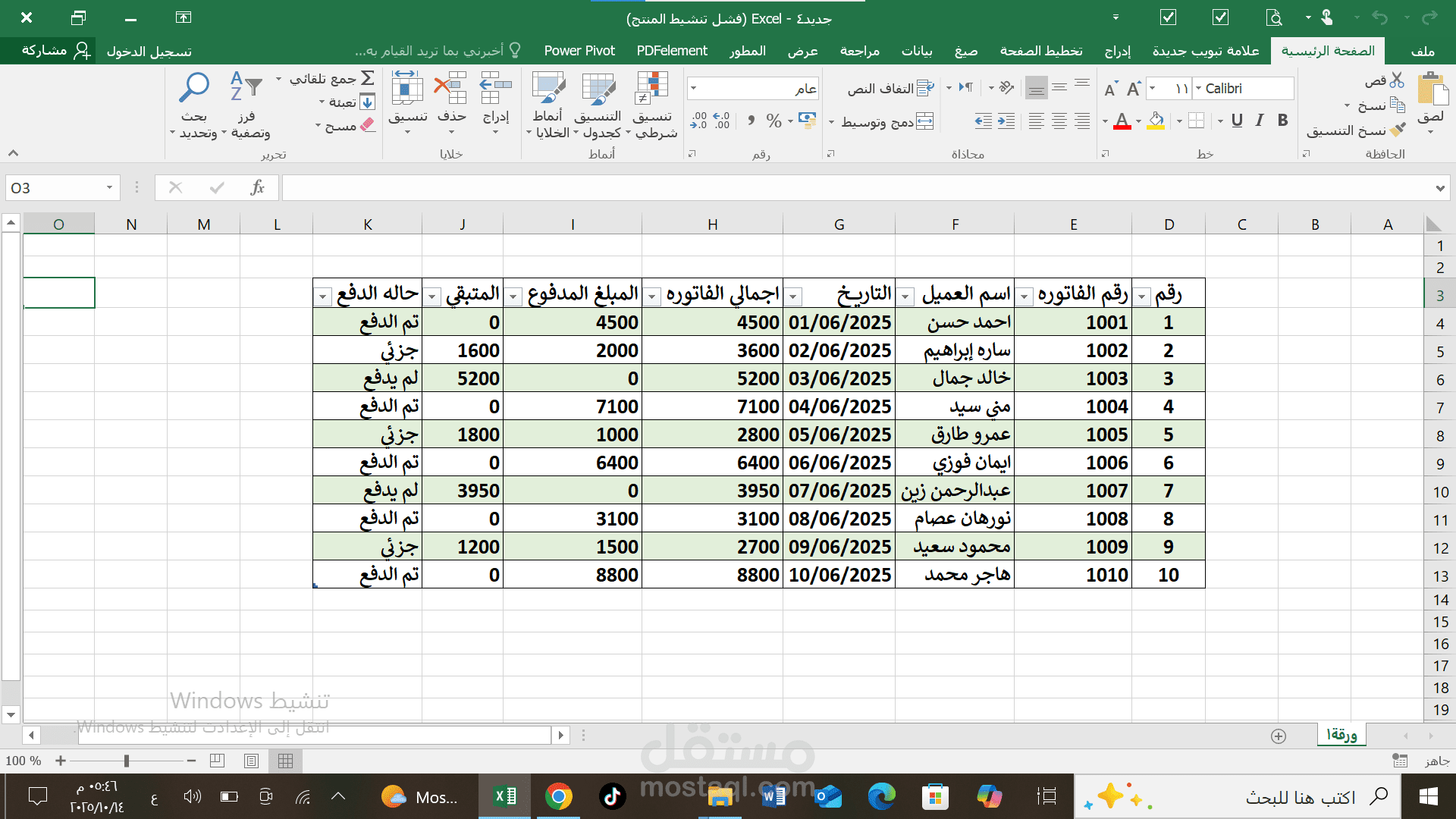This screenshot has width=1456, height=819.
Task: Toggle Underline formatting
Action: pyautogui.click(x=1237, y=121)
